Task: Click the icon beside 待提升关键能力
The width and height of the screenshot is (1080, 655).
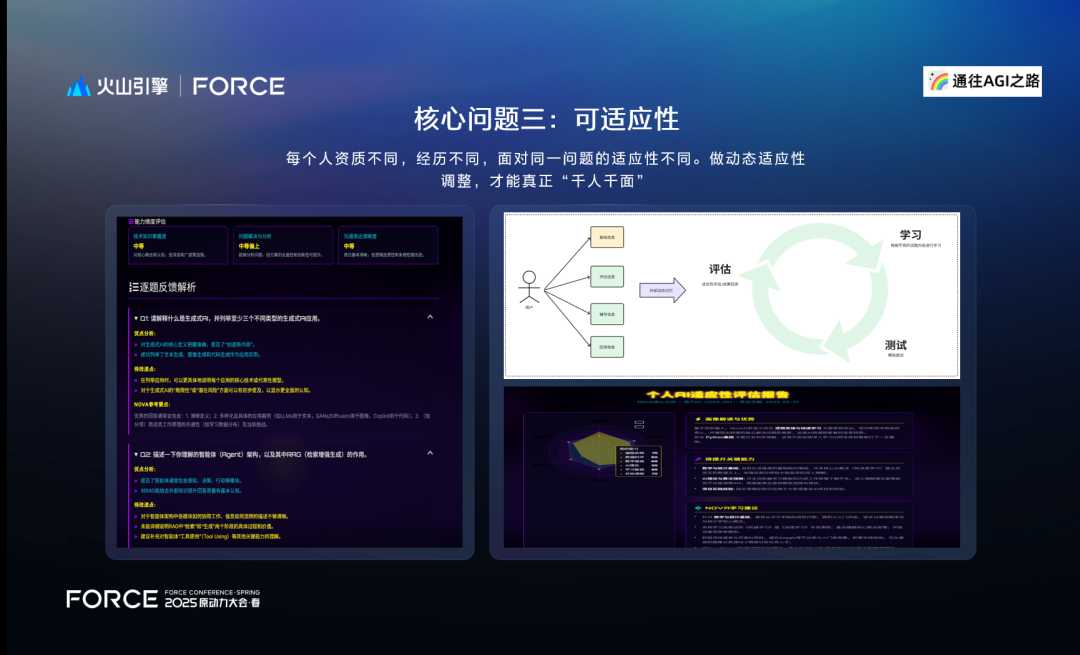Action: [698, 459]
